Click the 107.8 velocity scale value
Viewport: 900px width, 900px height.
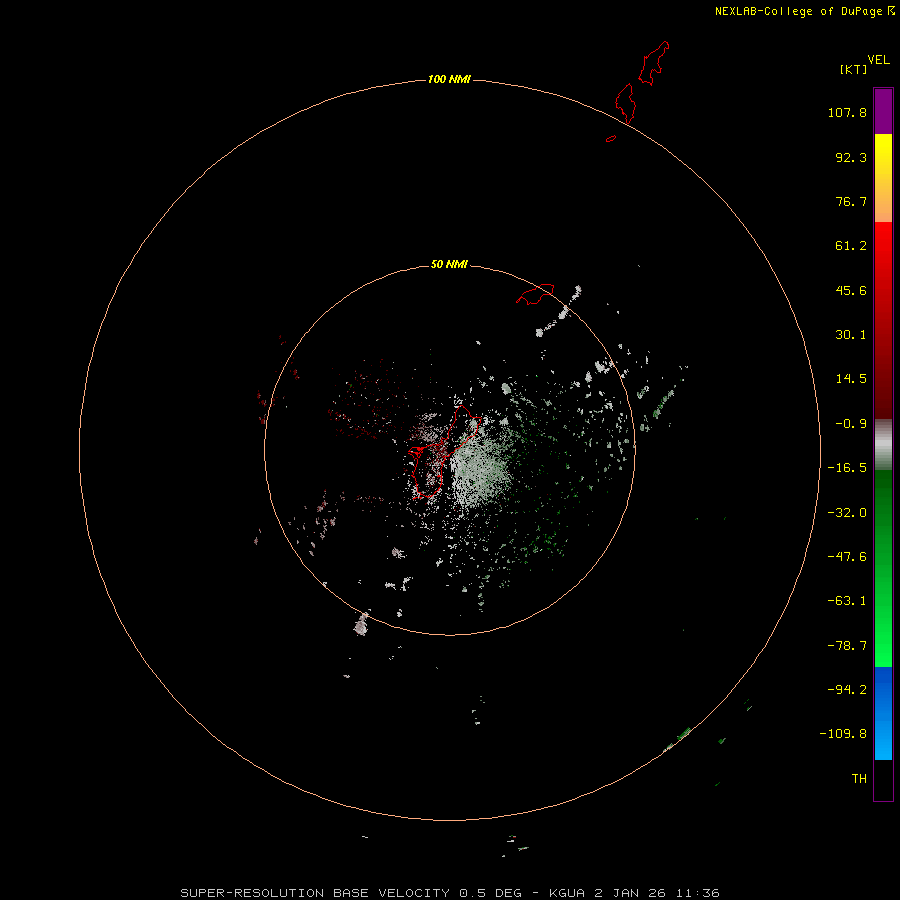[847, 112]
